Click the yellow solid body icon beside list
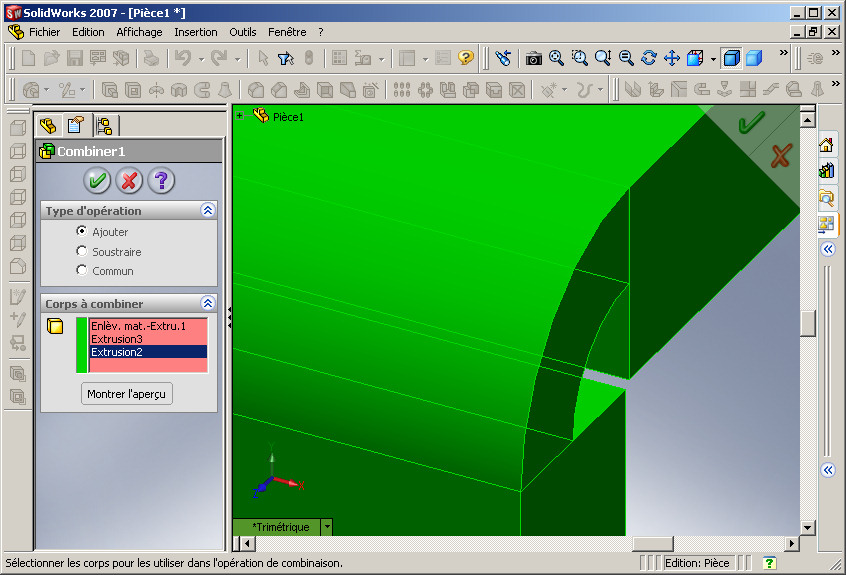This screenshot has height=575, width=846. coord(55,326)
